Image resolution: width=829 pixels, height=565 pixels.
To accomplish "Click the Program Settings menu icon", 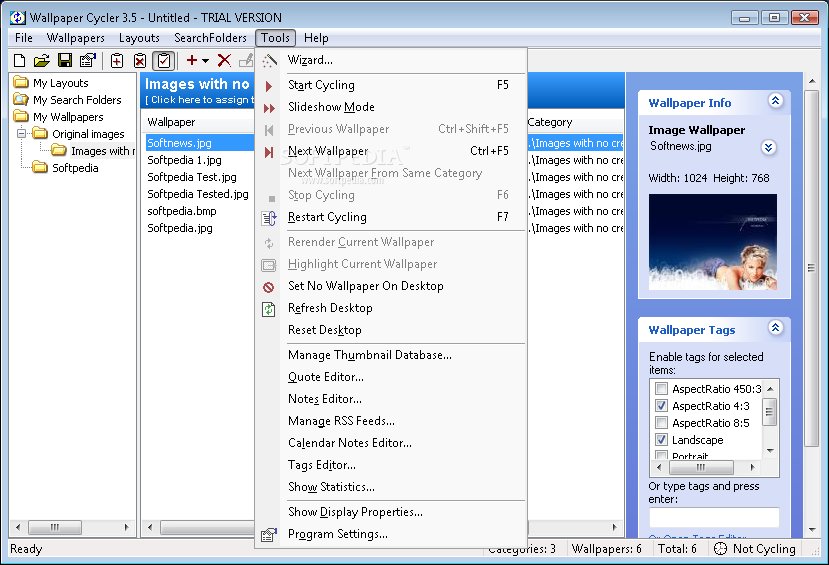I will (x=269, y=535).
